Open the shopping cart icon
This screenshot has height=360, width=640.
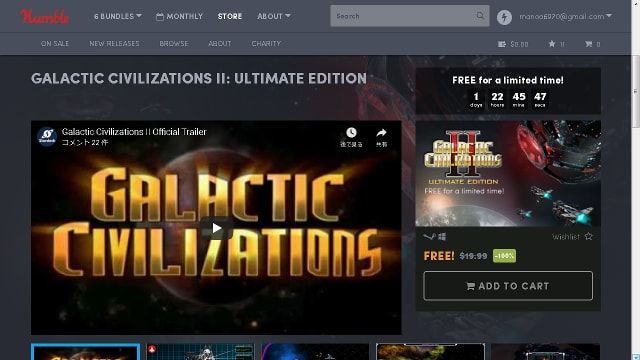[588, 44]
